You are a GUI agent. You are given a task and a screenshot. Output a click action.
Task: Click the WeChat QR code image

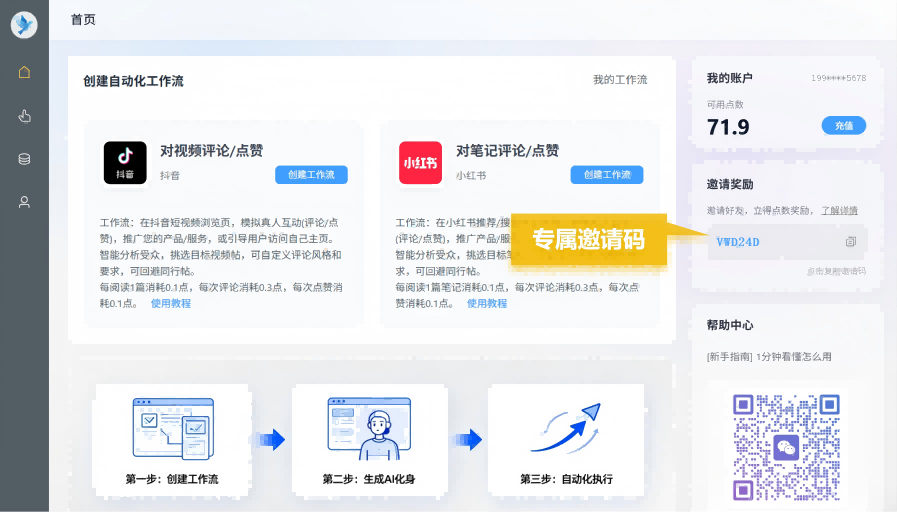point(787,446)
